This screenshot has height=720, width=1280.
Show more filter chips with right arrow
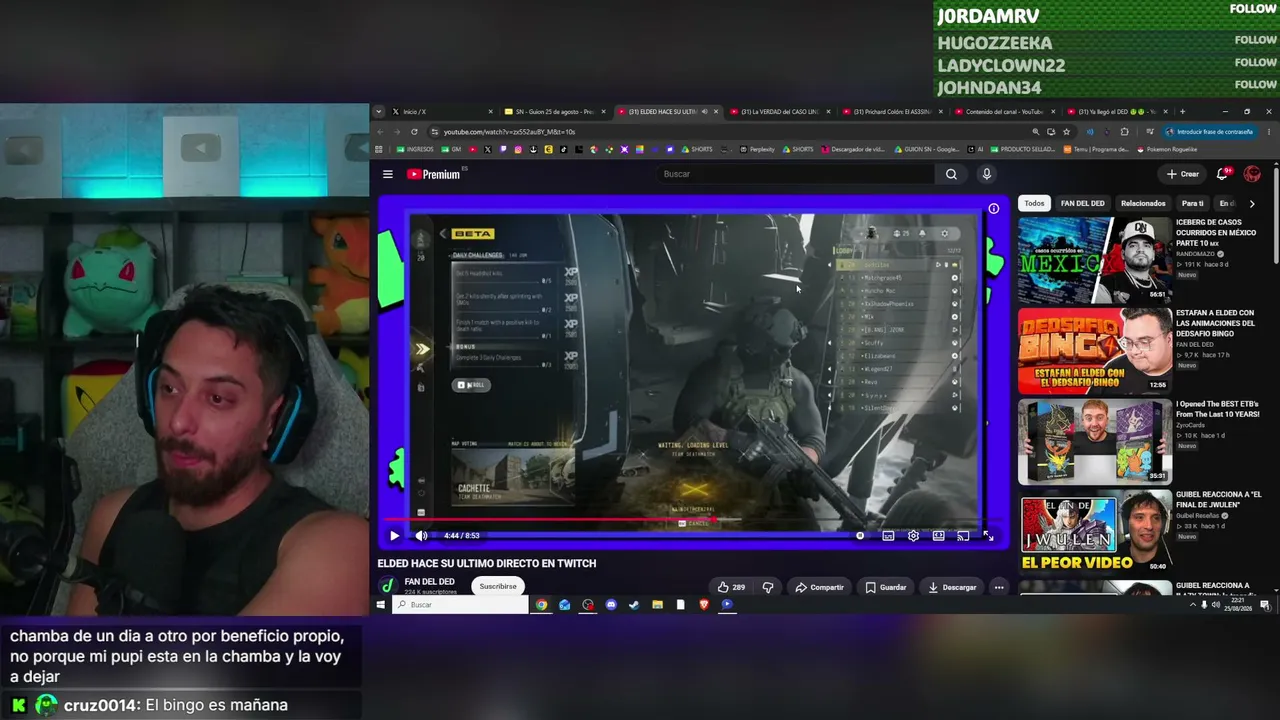pos(1252,203)
